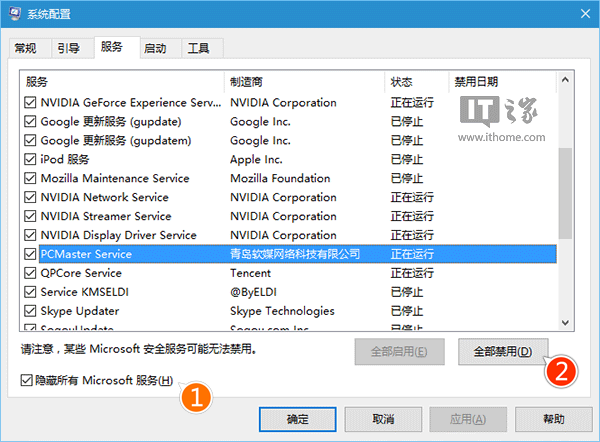Sort by 制造商 column header
The image size is (600, 442).
304,81
